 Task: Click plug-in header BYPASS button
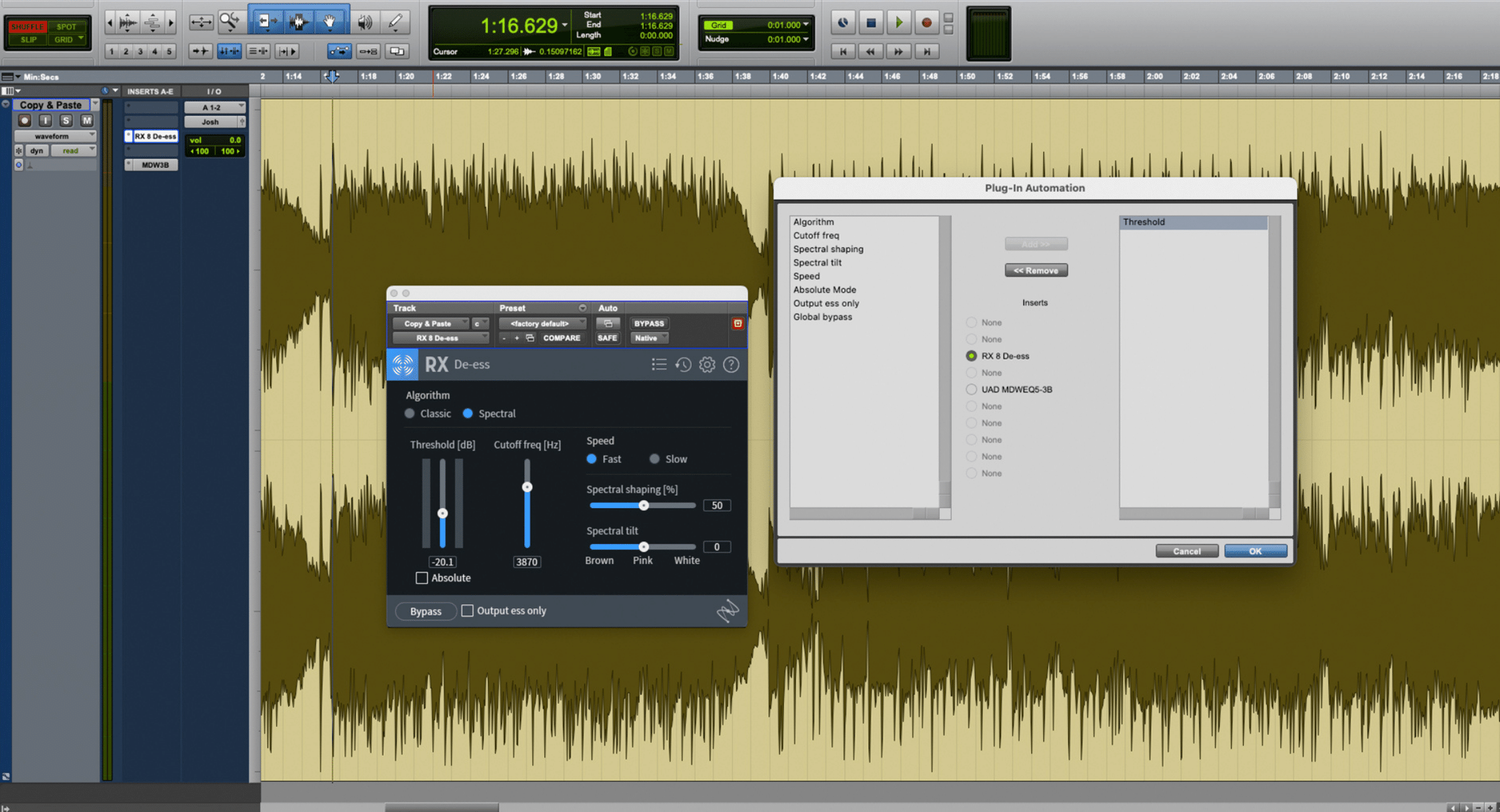pos(649,323)
